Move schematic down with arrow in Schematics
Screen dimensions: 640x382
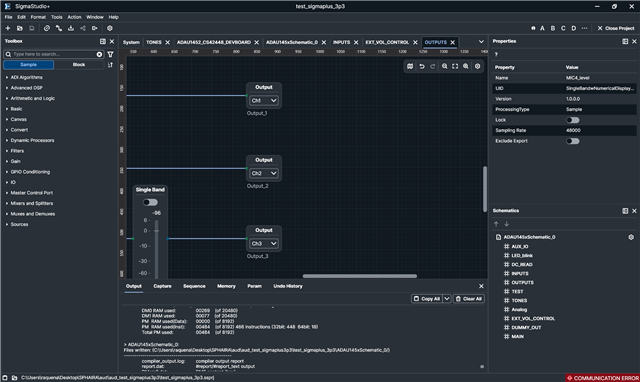[x=507, y=224]
